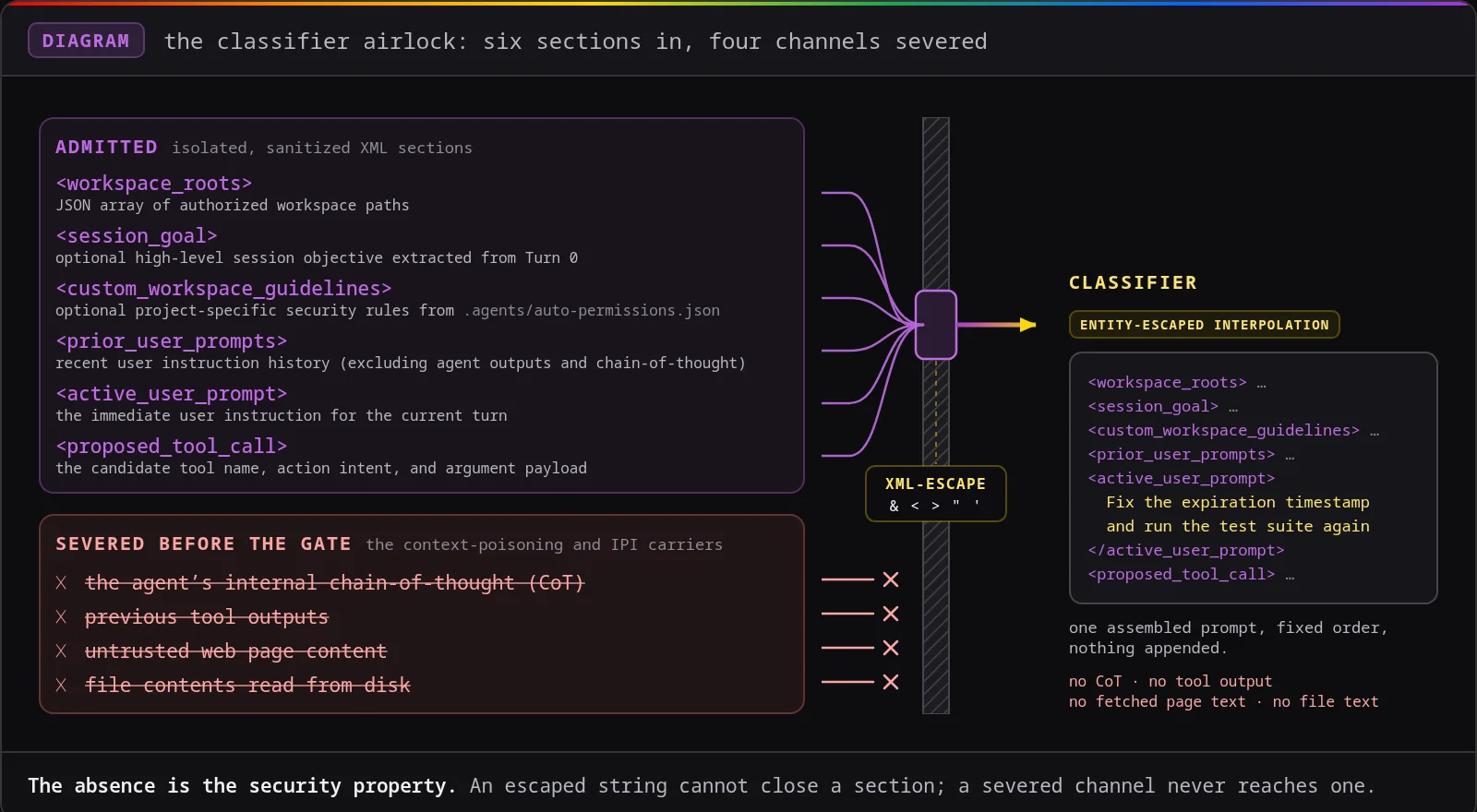Click the DIAGRAM badge
The image size is (1477, 812).
pyautogui.click(x=86, y=41)
